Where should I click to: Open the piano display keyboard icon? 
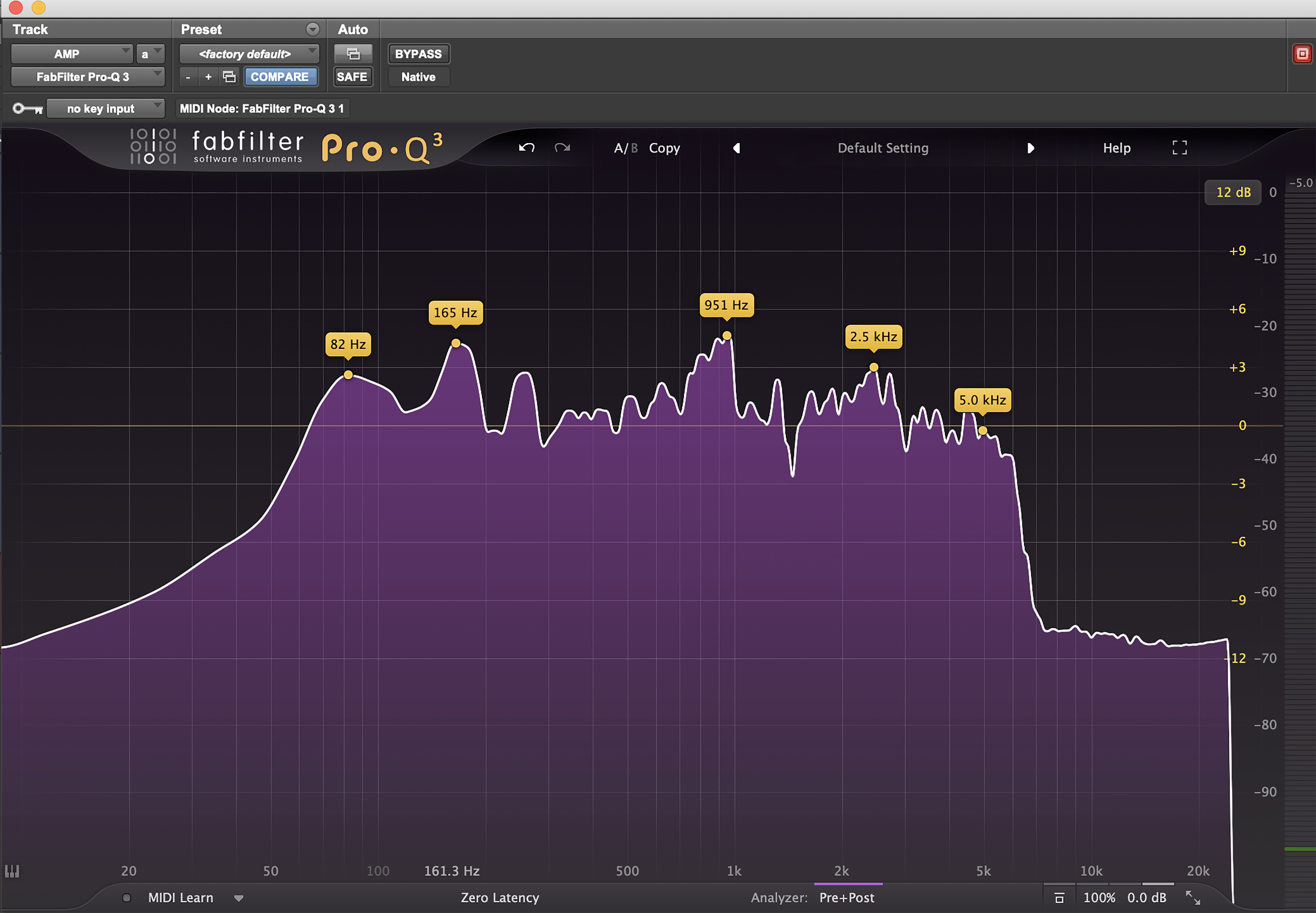(x=12, y=871)
